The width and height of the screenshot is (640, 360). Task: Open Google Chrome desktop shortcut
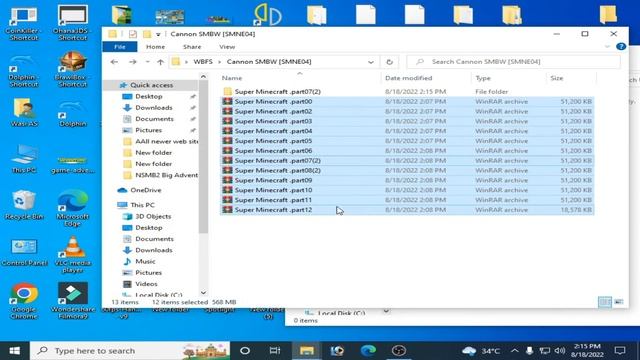24,301
